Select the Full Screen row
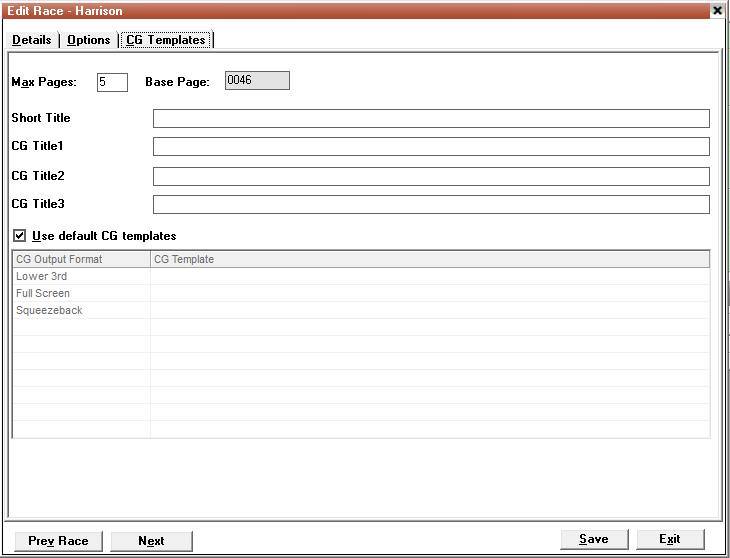The image size is (730, 558). pos(361,293)
